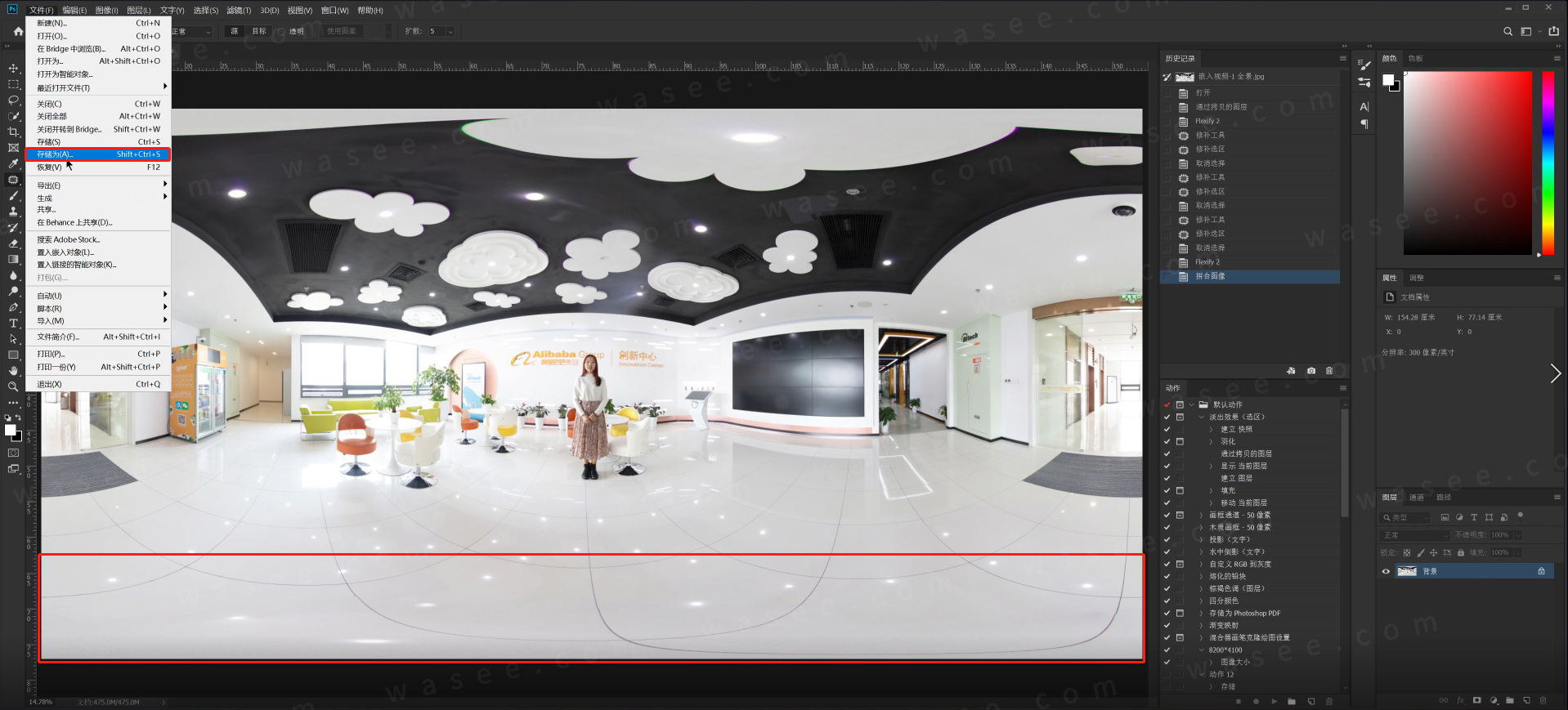Click the 目标 button in options bar
Image resolution: width=1568 pixels, height=710 pixels.
[x=259, y=31]
